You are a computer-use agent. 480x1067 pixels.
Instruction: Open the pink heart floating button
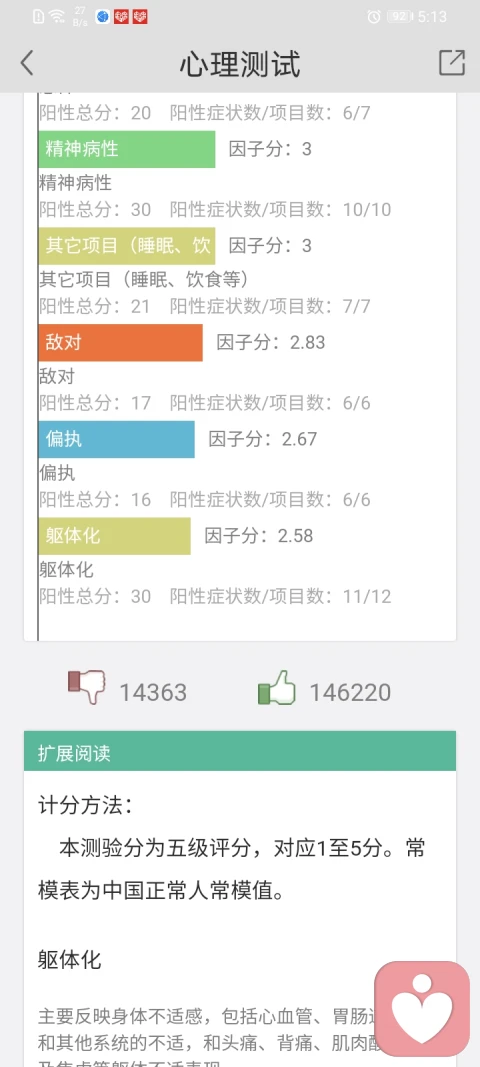[422, 1008]
